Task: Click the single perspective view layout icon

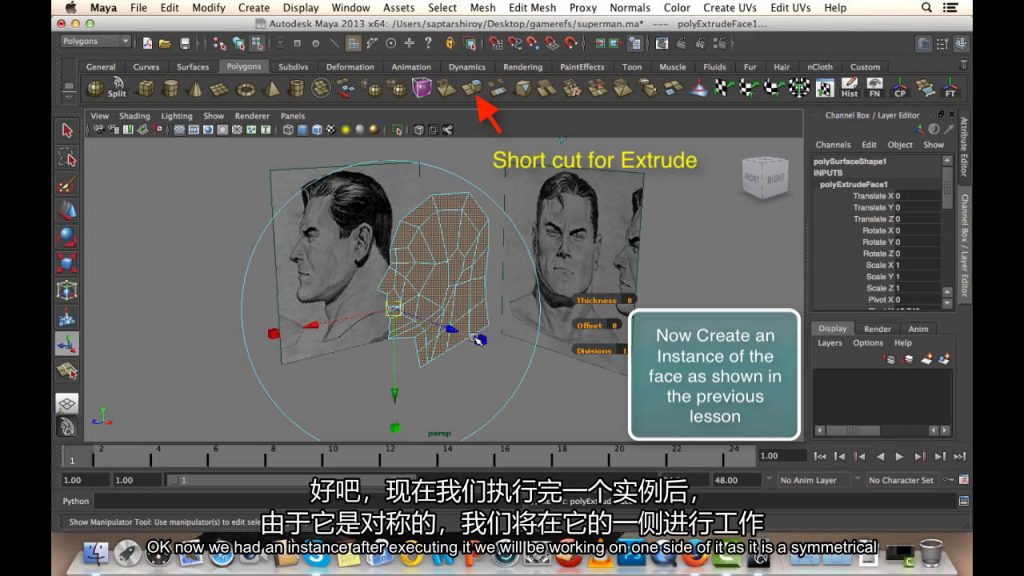Action: (67, 404)
